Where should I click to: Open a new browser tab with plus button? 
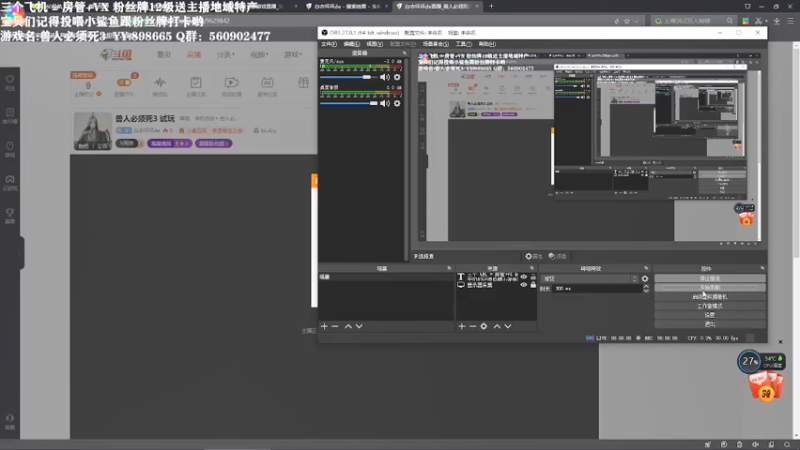point(491,6)
